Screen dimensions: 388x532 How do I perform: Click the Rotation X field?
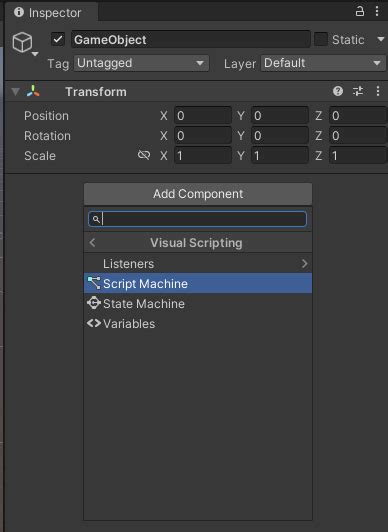click(x=203, y=136)
